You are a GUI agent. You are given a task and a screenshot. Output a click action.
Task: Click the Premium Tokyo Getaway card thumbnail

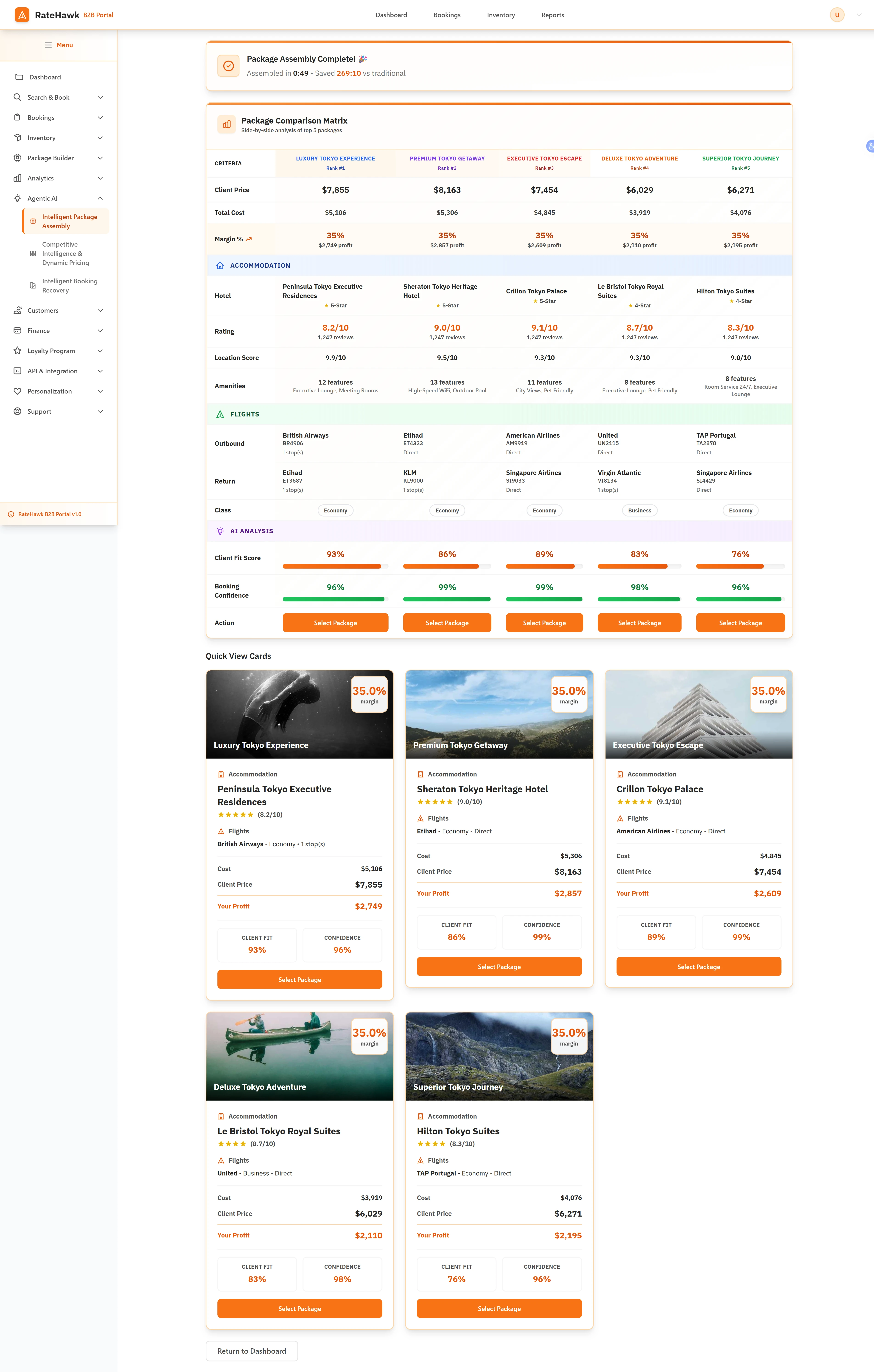point(499,714)
